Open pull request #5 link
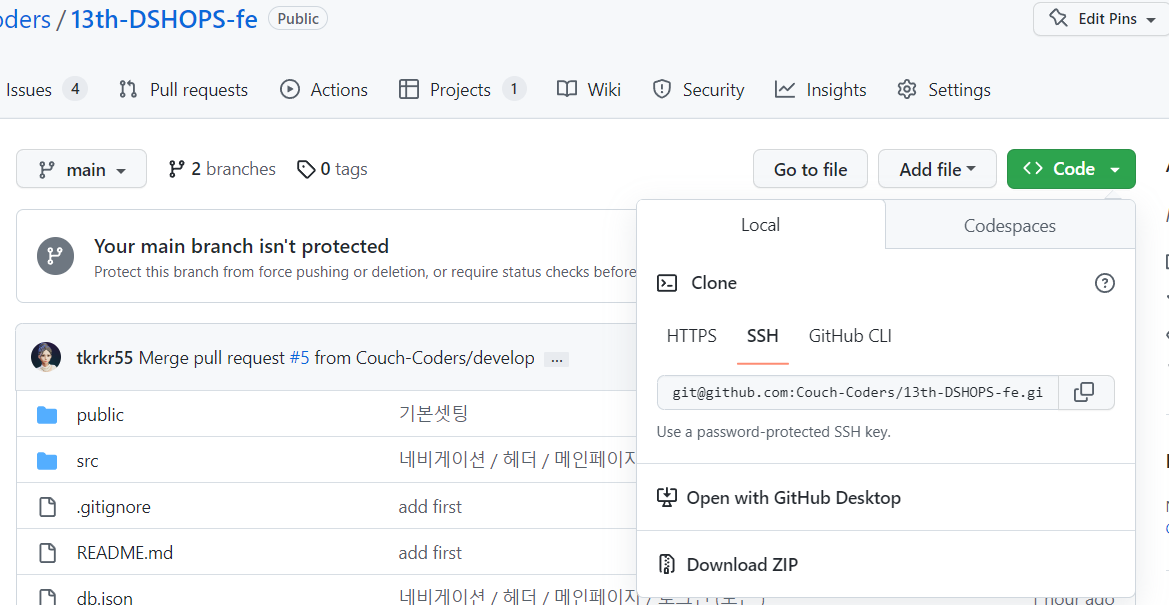1169x605 pixels. click(299, 358)
